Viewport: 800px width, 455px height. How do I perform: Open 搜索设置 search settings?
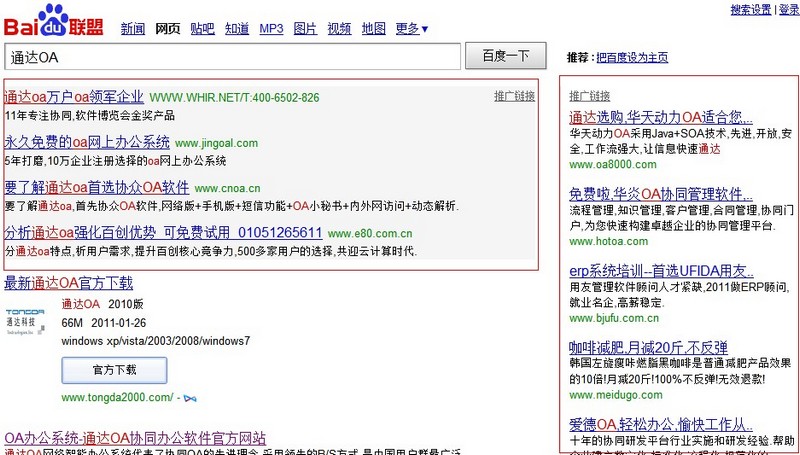coord(751,10)
